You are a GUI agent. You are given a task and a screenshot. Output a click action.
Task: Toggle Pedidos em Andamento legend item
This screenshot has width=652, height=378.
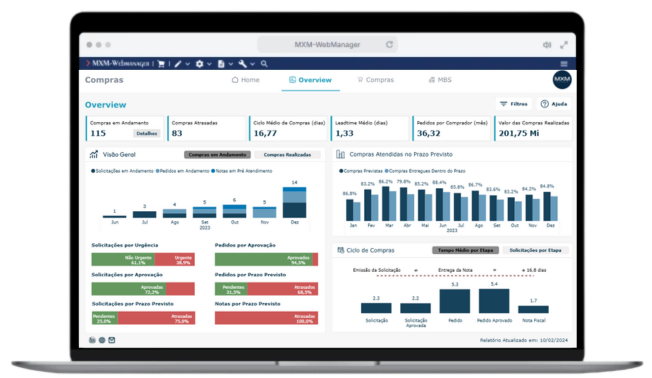pyautogui.click(x=183, y=171)
